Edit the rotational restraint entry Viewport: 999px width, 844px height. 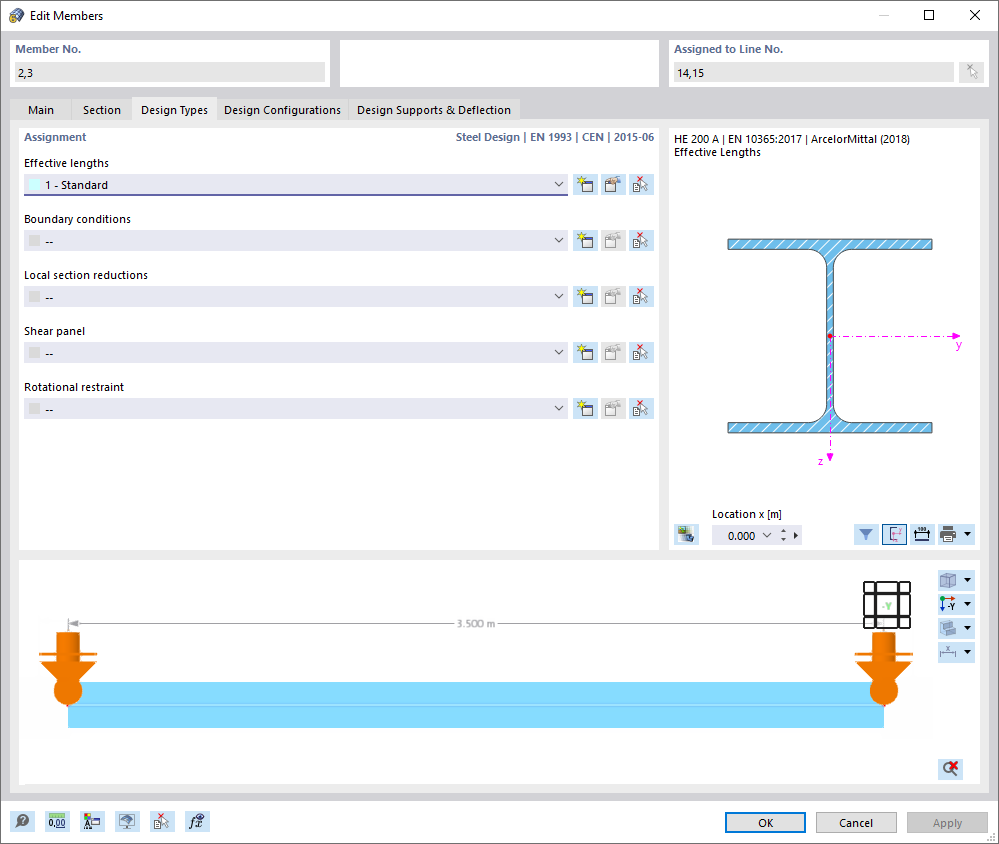pos(613,409)
